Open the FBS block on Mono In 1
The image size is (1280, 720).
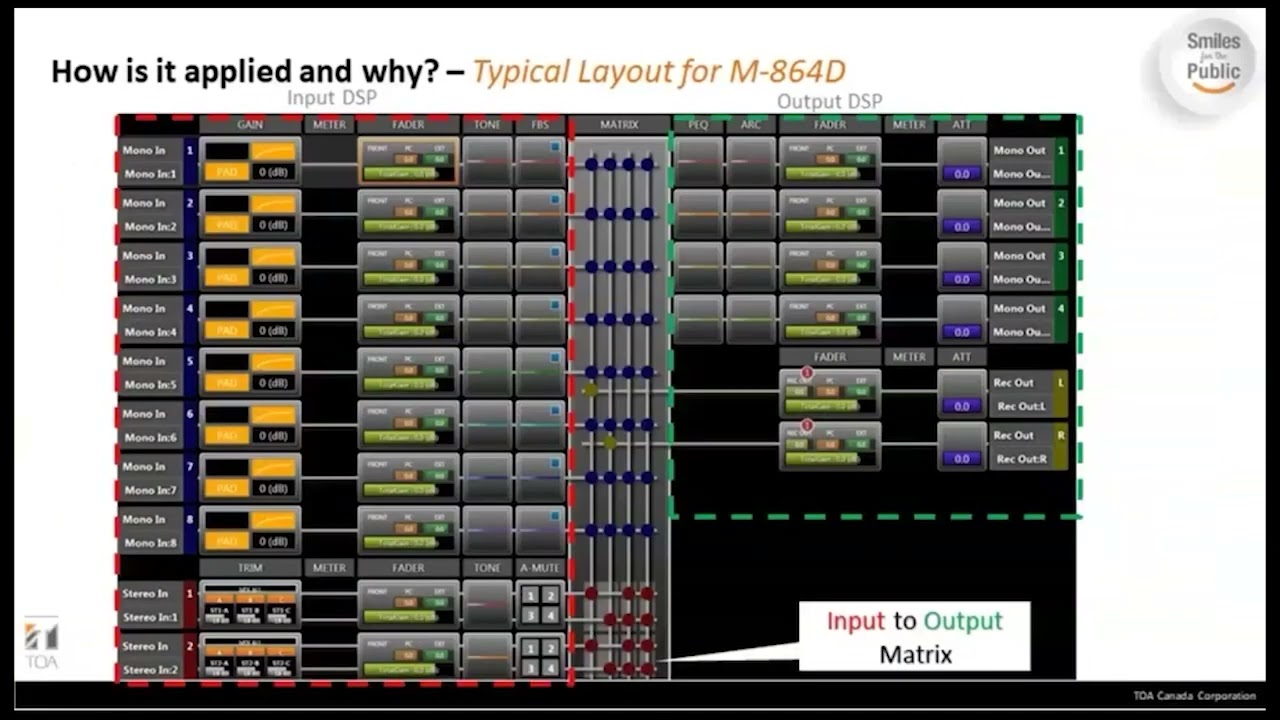click(x=541, y=161)
